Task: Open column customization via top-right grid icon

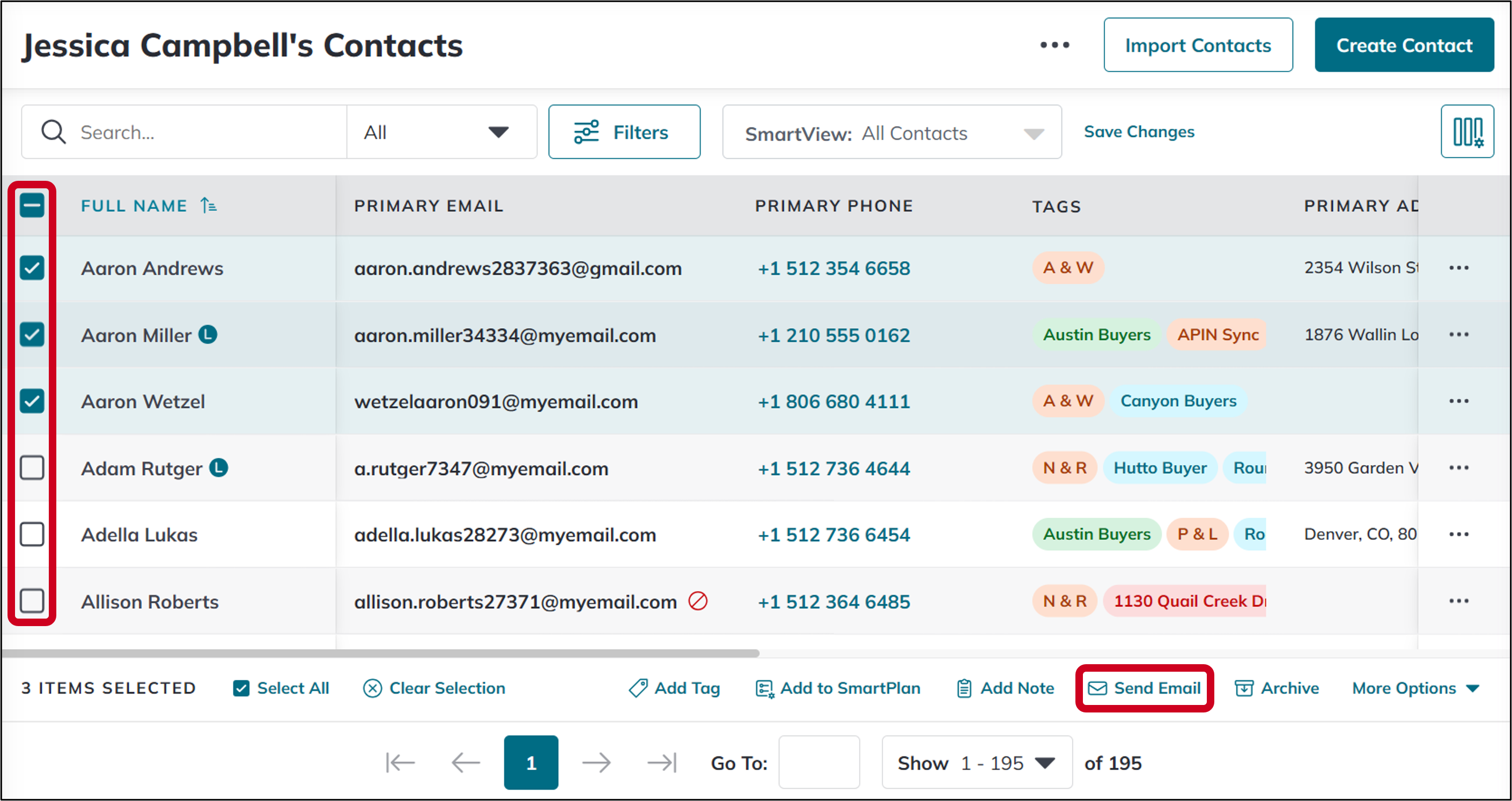Action: point(1467,131)
